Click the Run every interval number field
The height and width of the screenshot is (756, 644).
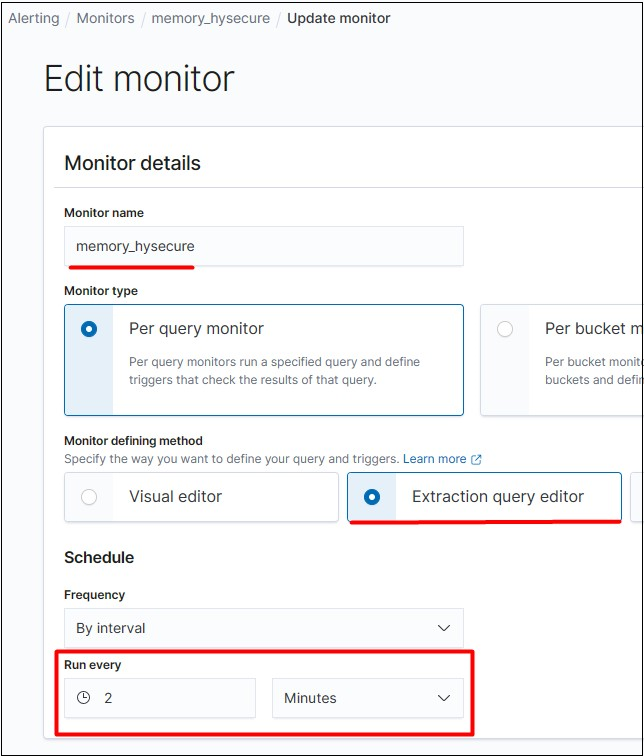175,698
